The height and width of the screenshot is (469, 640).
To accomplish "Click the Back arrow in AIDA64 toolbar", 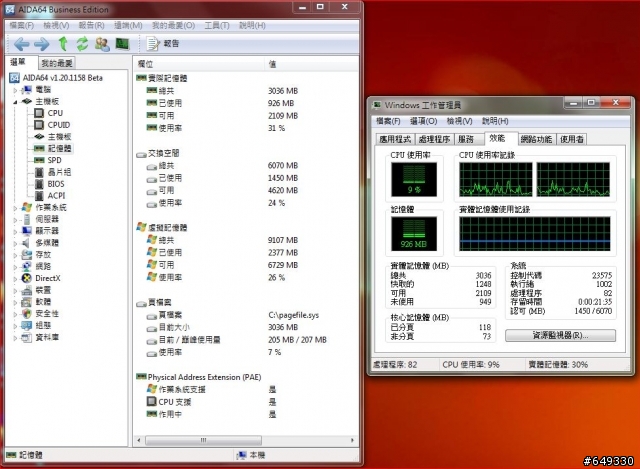I will click(x=22, y=44).
